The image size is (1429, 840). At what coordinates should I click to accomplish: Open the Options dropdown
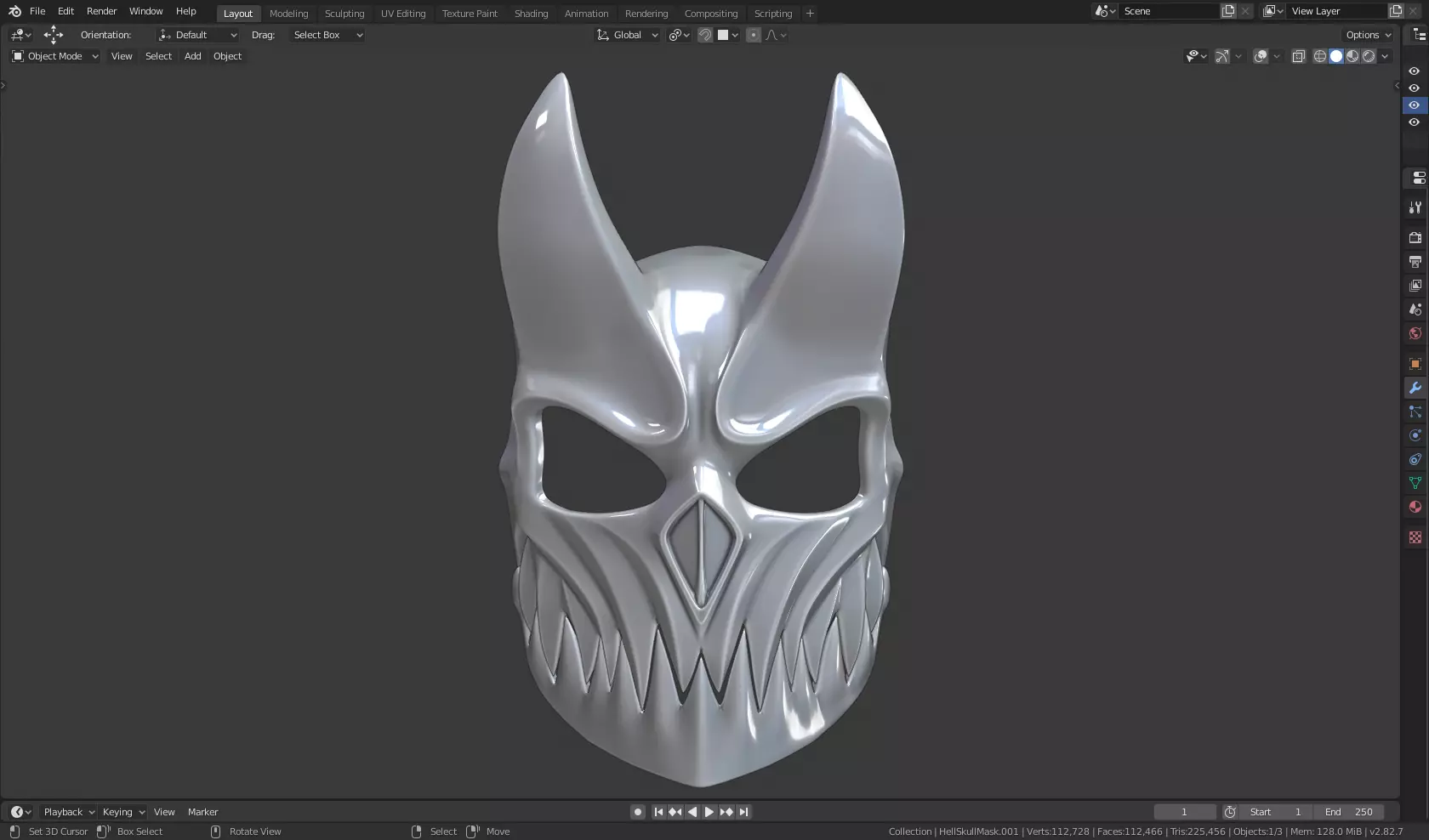(1369, 35)
